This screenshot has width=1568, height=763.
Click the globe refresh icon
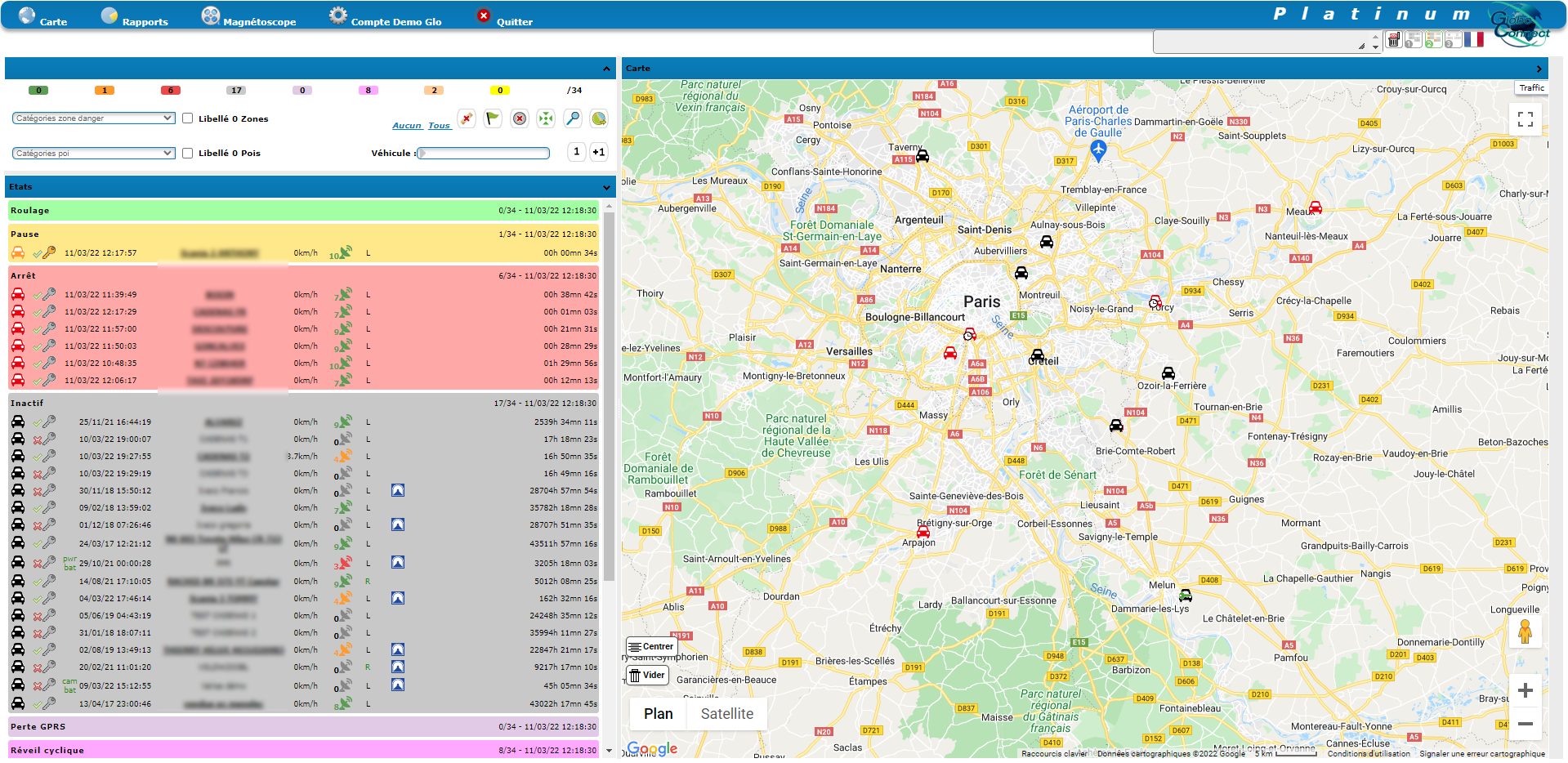point(599,118)
